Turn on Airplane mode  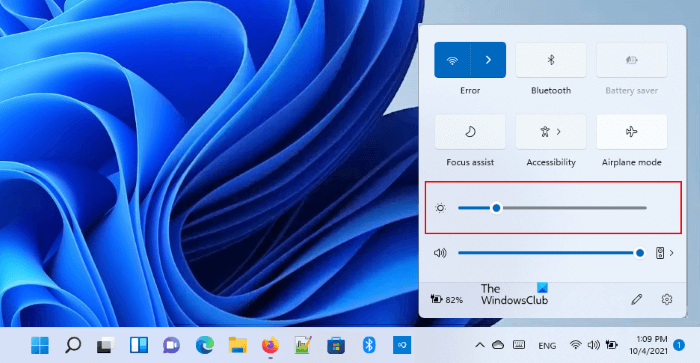click(x=632, y=132)
